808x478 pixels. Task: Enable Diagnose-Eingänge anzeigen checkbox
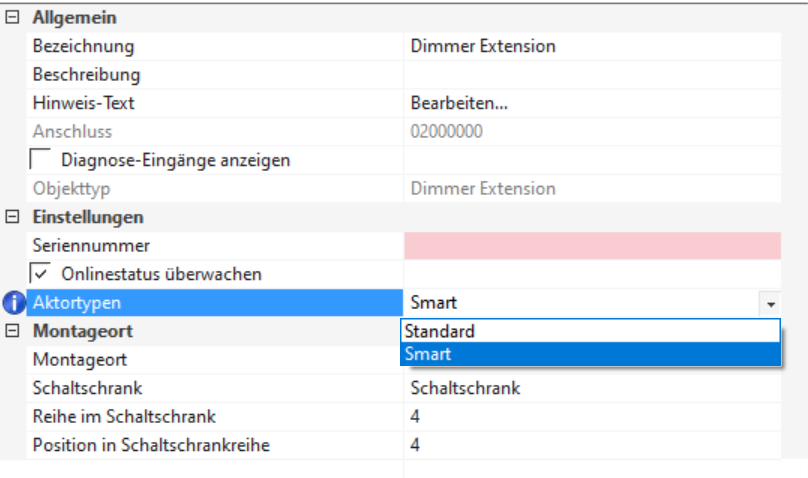tap(42, 160)
